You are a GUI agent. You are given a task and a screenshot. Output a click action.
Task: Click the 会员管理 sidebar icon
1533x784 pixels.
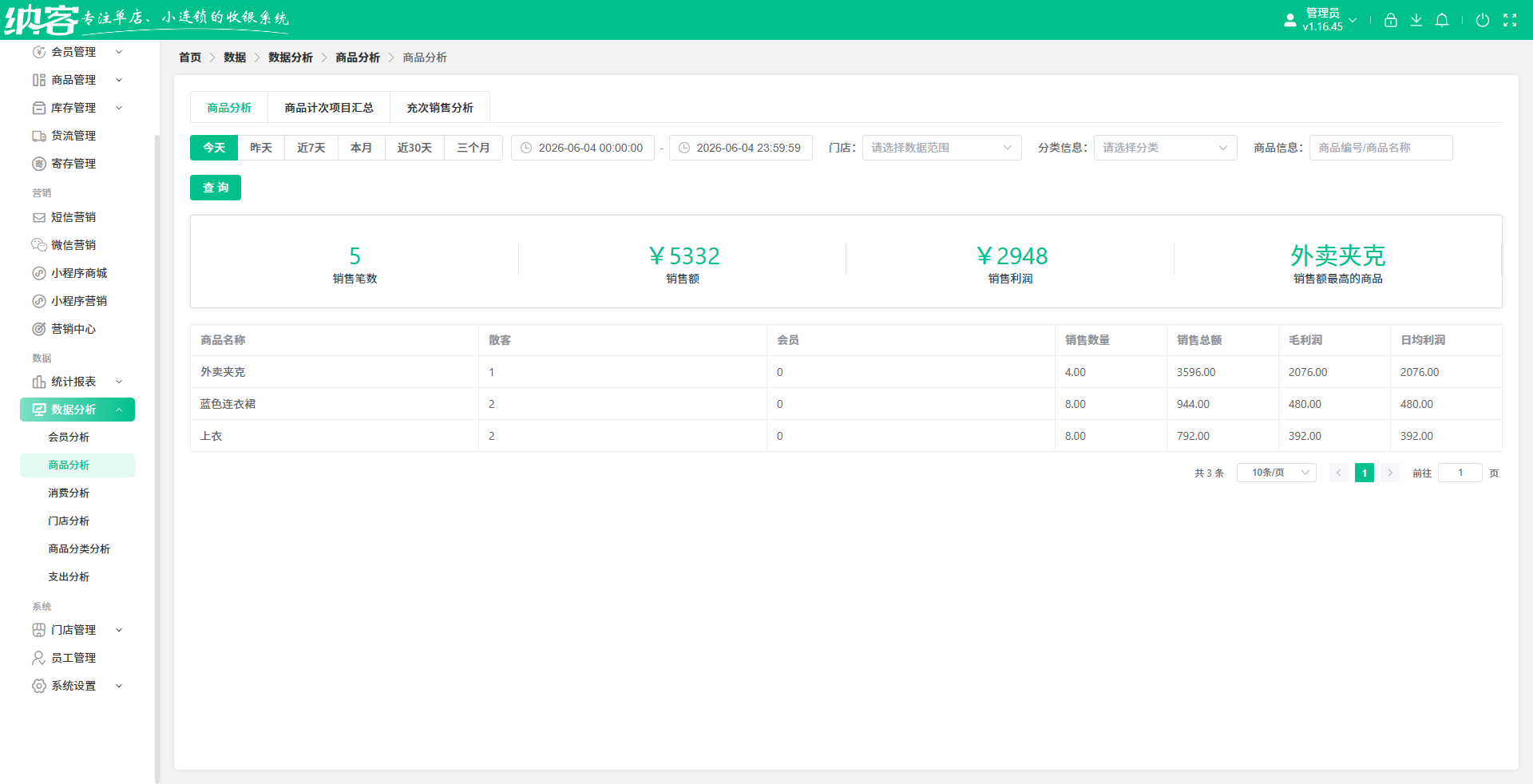38,52
